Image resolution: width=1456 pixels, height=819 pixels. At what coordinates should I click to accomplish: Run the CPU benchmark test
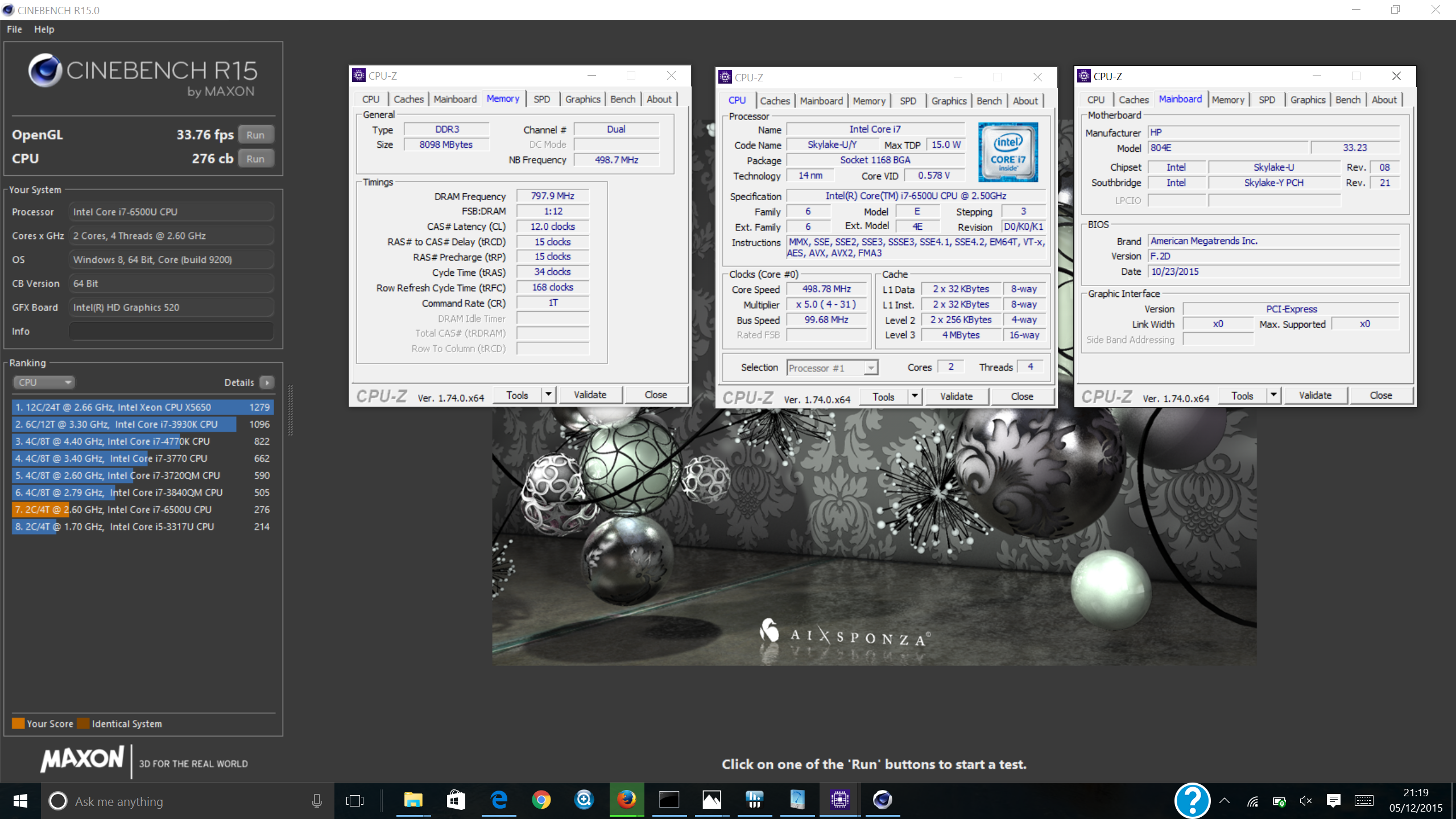tap(255, 159)
